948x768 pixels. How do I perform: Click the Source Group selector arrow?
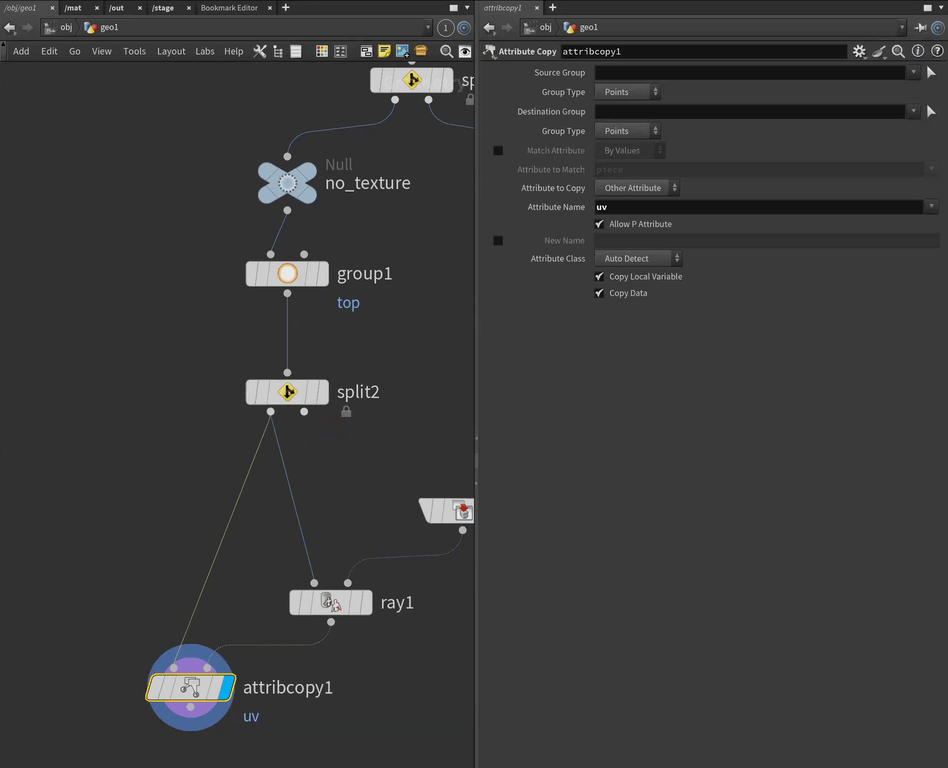[931, 73]
